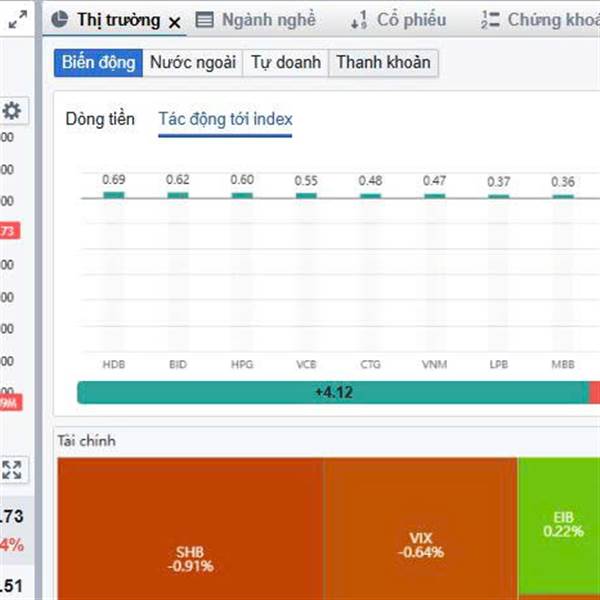
Task: Click the VIX -0.64% heatmap tile
Action: pos(421,528)
